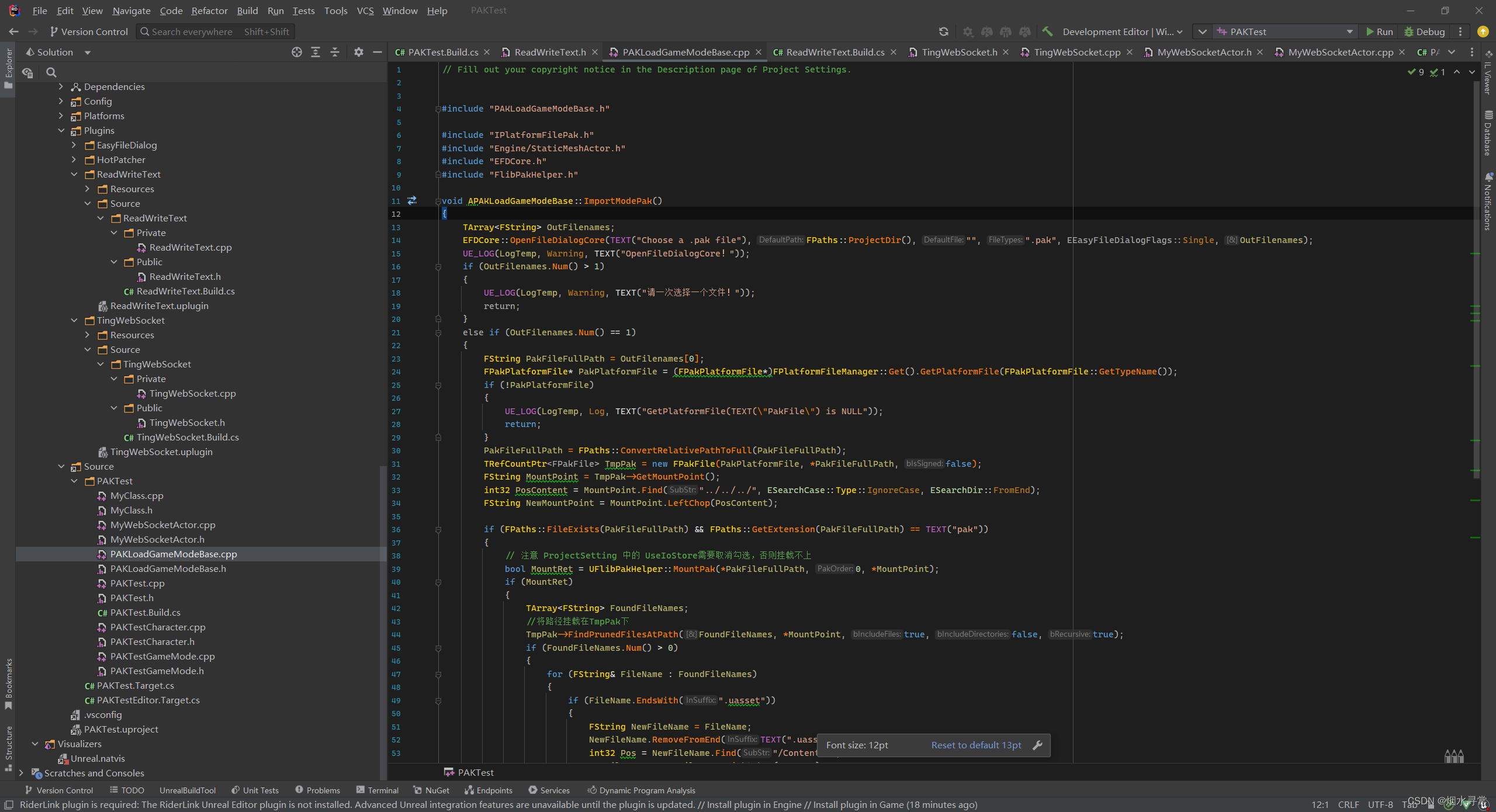Open Solution panel settings gear
Viewport: 1496px width, 812px height.
click(x=359, y=52)
